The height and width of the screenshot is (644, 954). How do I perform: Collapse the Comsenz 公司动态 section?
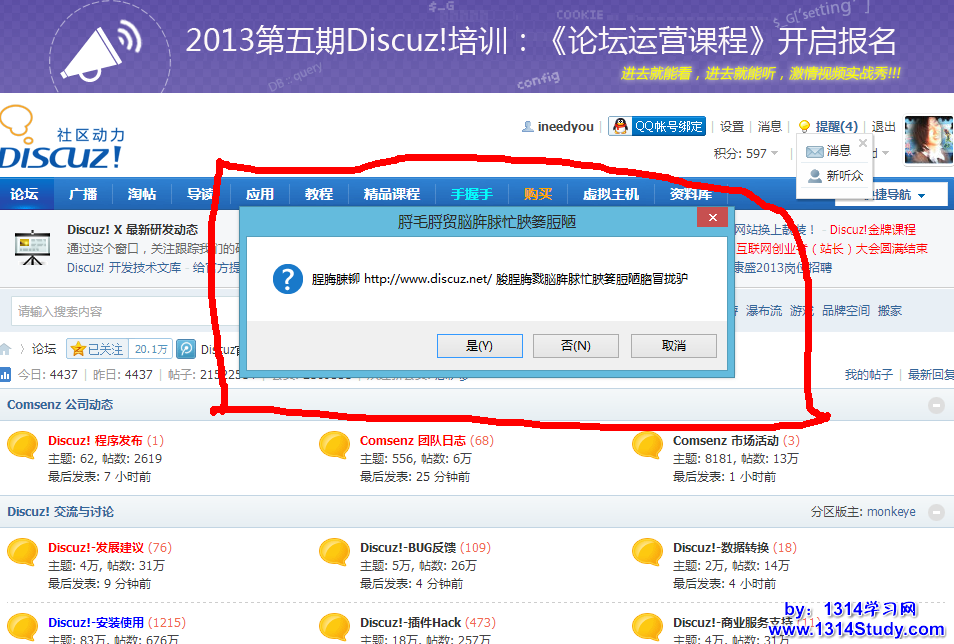pos(936,405)
